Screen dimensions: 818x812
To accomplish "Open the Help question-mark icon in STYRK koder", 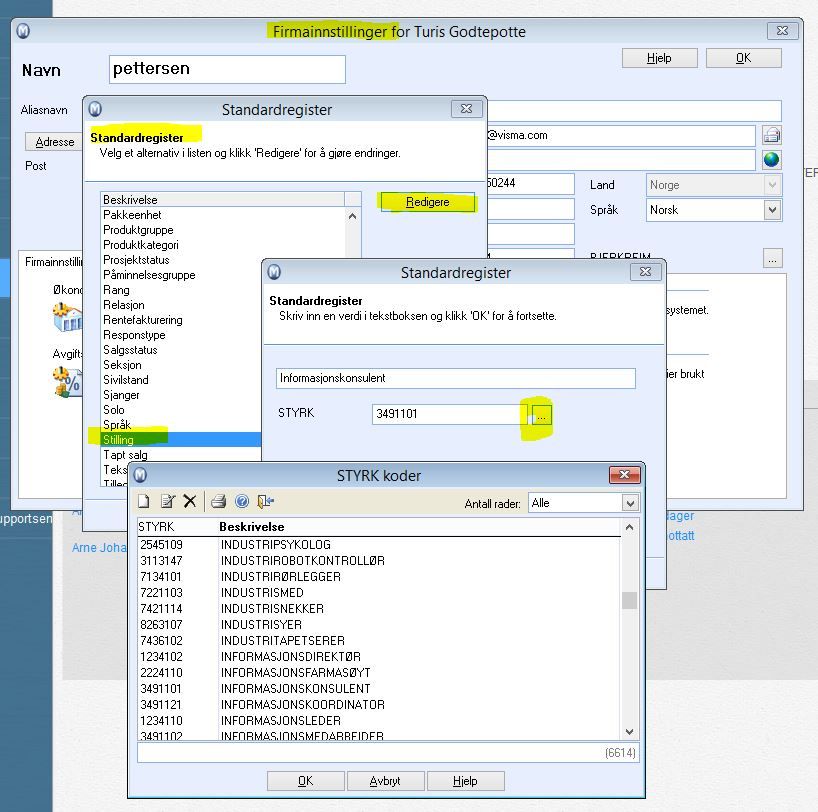I will click(242, 501).
